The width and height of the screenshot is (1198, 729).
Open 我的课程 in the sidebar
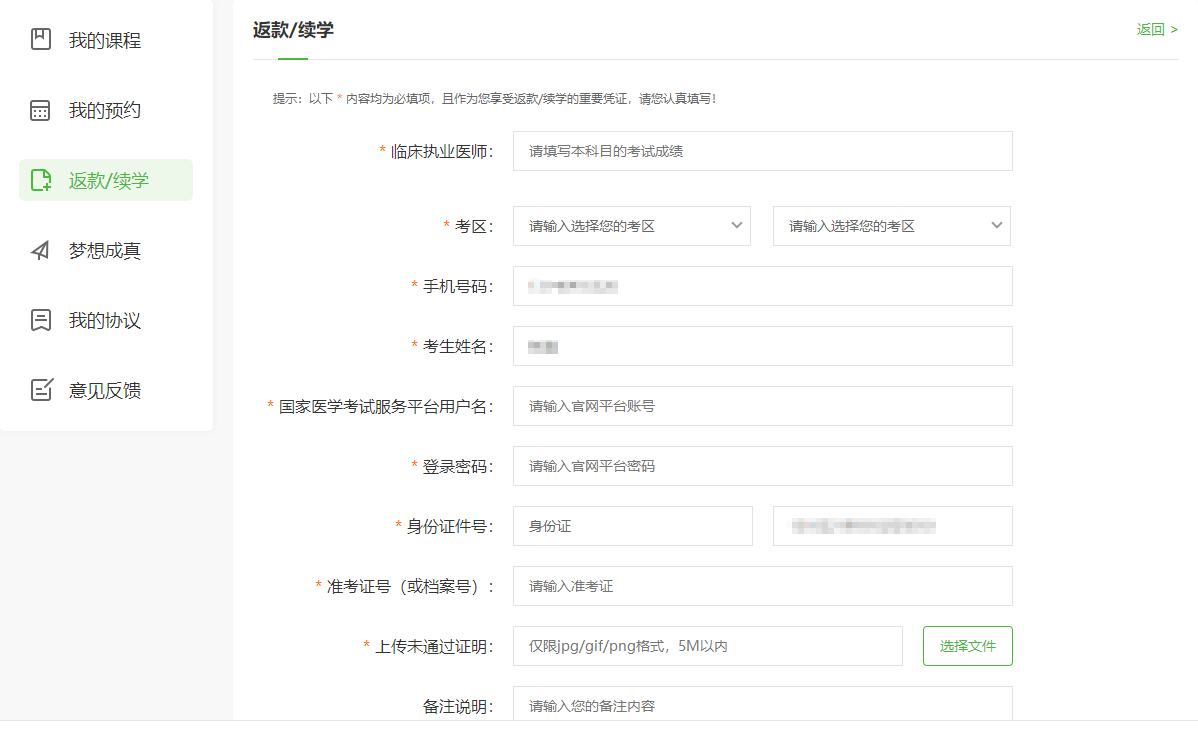point(104,41)
